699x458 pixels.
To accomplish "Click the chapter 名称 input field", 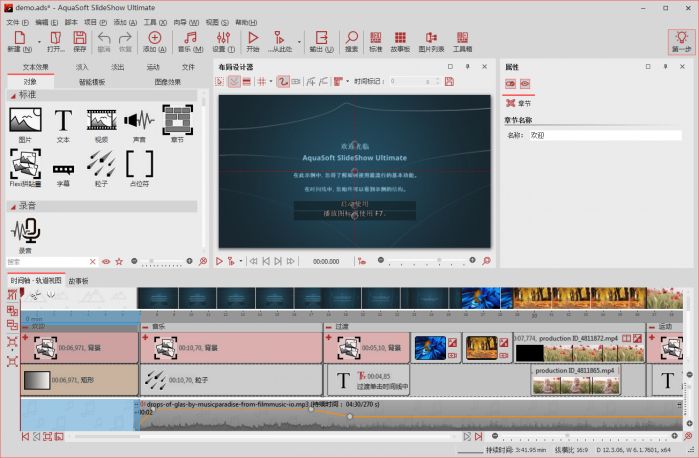I will click(x=604, y=135).
